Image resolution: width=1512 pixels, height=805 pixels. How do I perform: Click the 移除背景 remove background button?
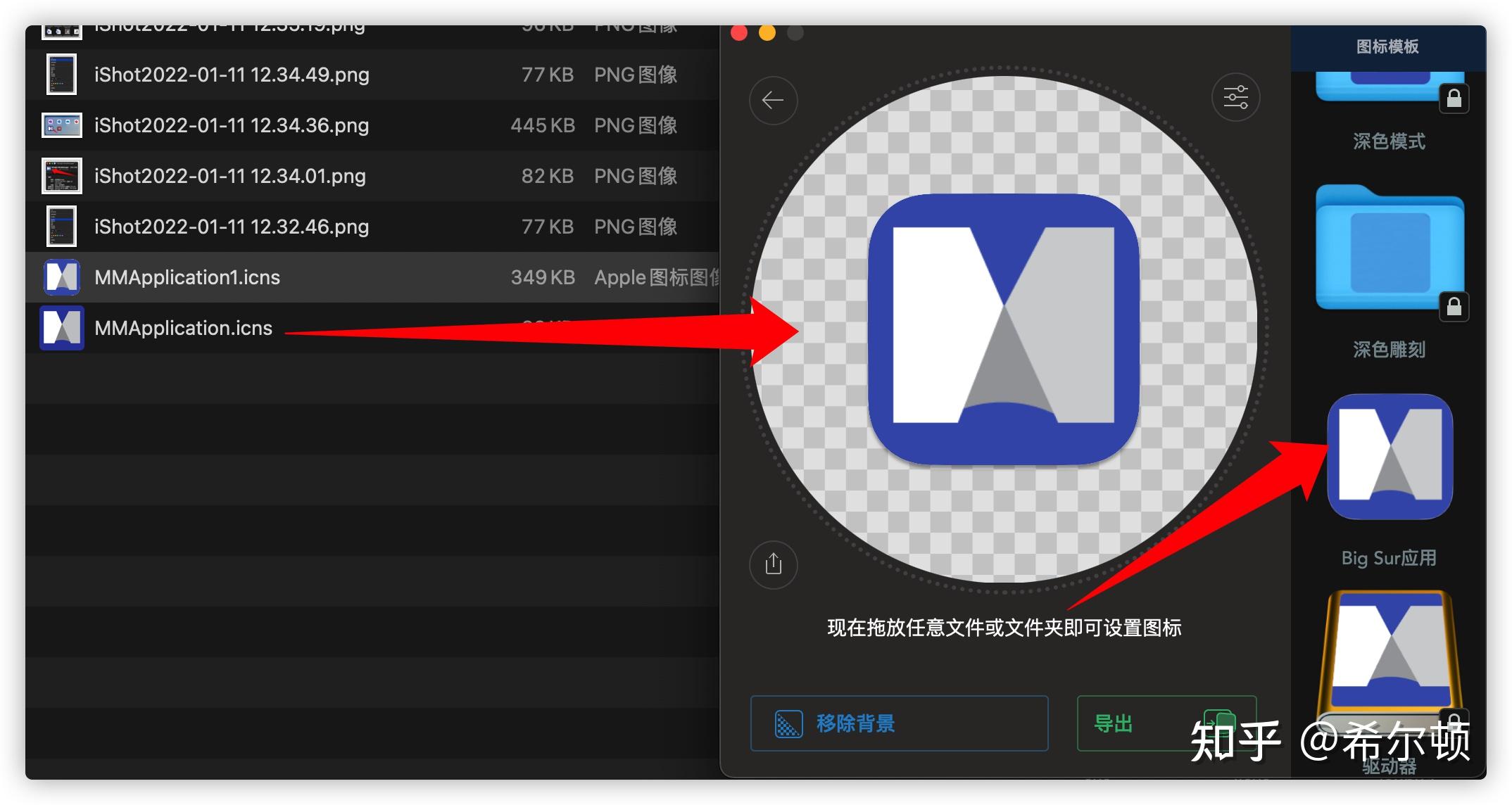[899, 723]
